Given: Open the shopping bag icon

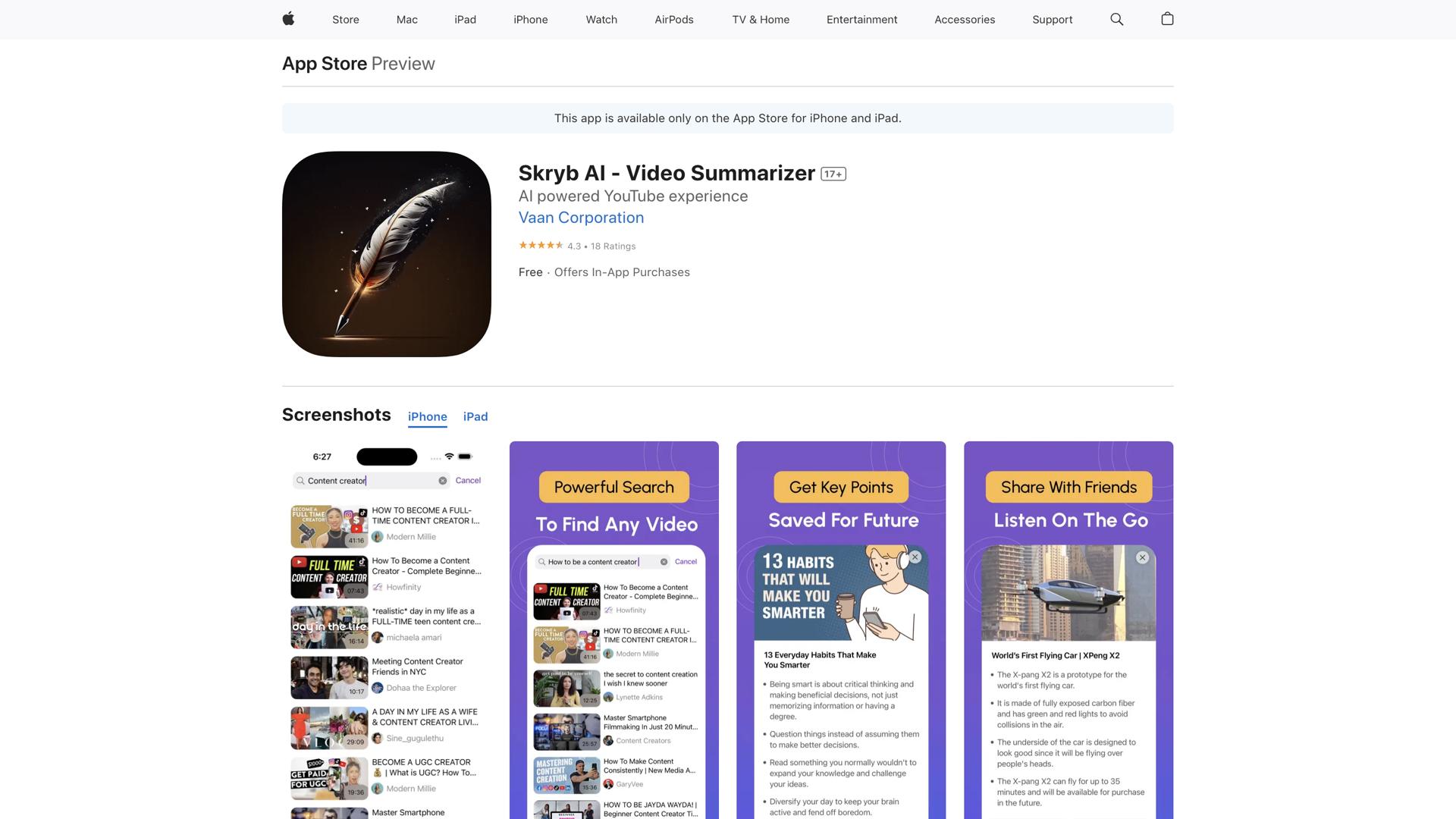Looking at the screenshot, I should 1167,19.
